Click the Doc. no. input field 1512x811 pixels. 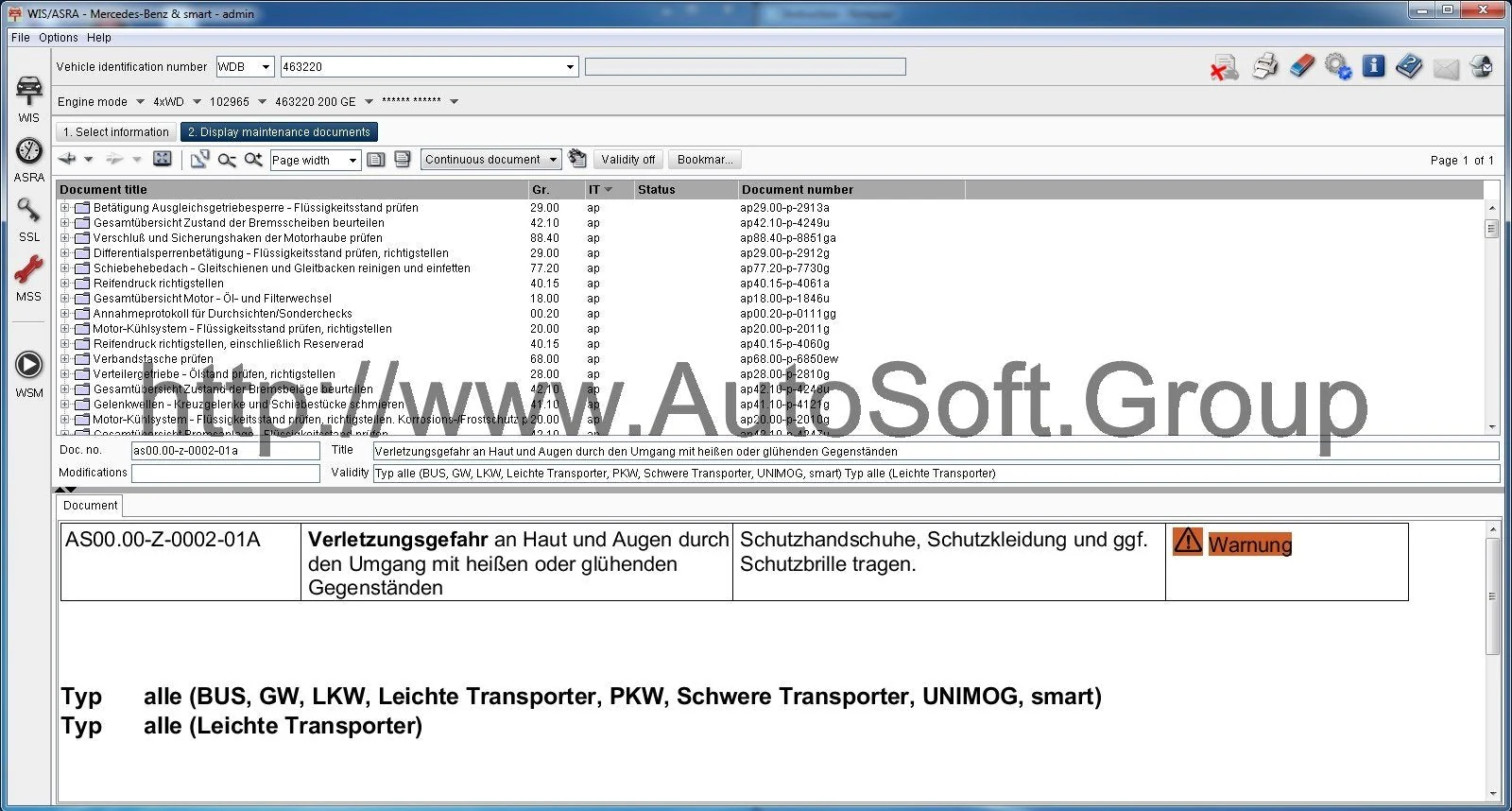(x=225, y=451)
